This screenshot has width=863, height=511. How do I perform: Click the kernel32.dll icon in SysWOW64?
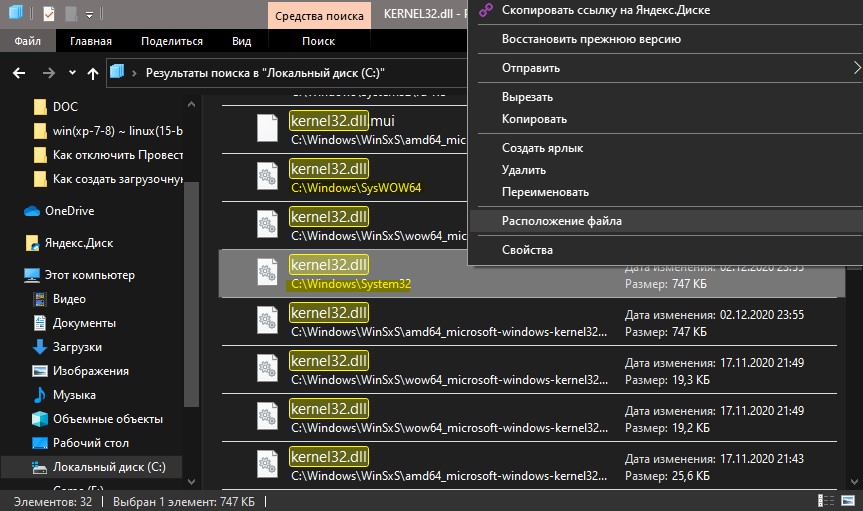coord(267,176)
